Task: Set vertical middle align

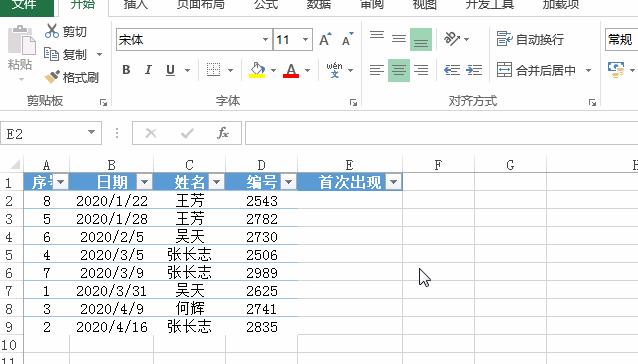Action: pyautogui.click(x=399, y=39)
